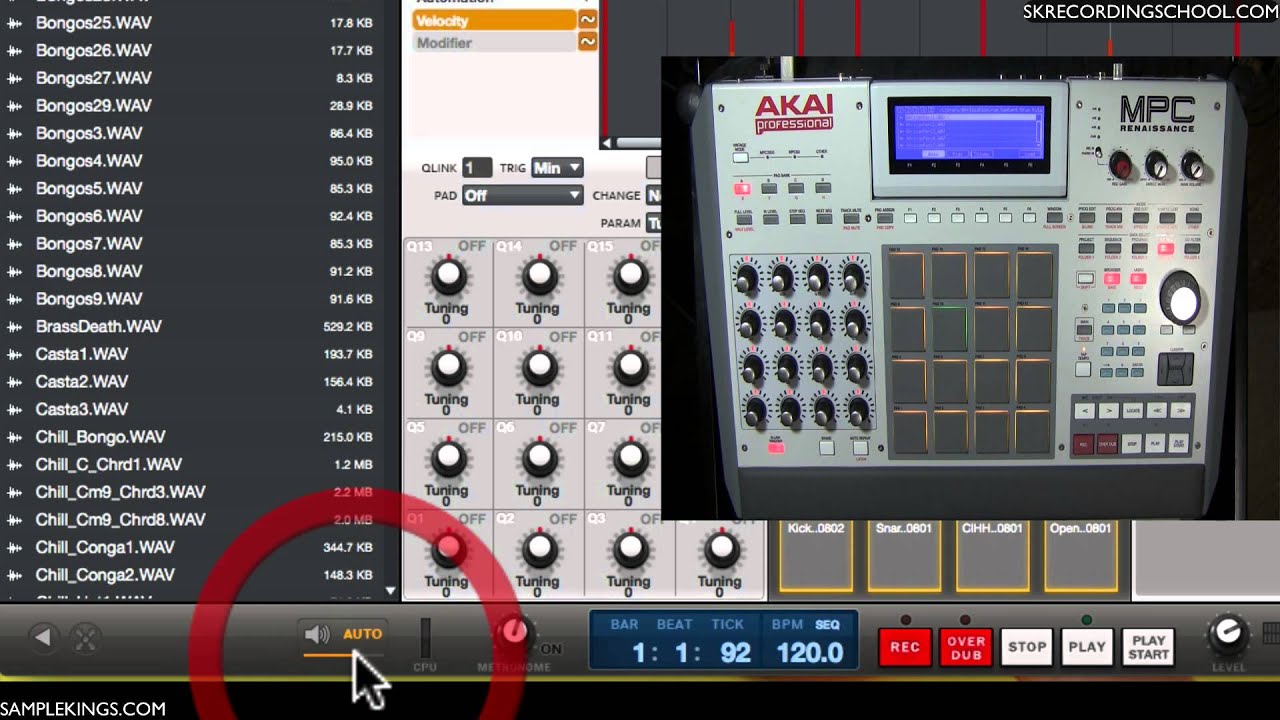Click the back arrow icon in bottom bar

pos(42,637)
